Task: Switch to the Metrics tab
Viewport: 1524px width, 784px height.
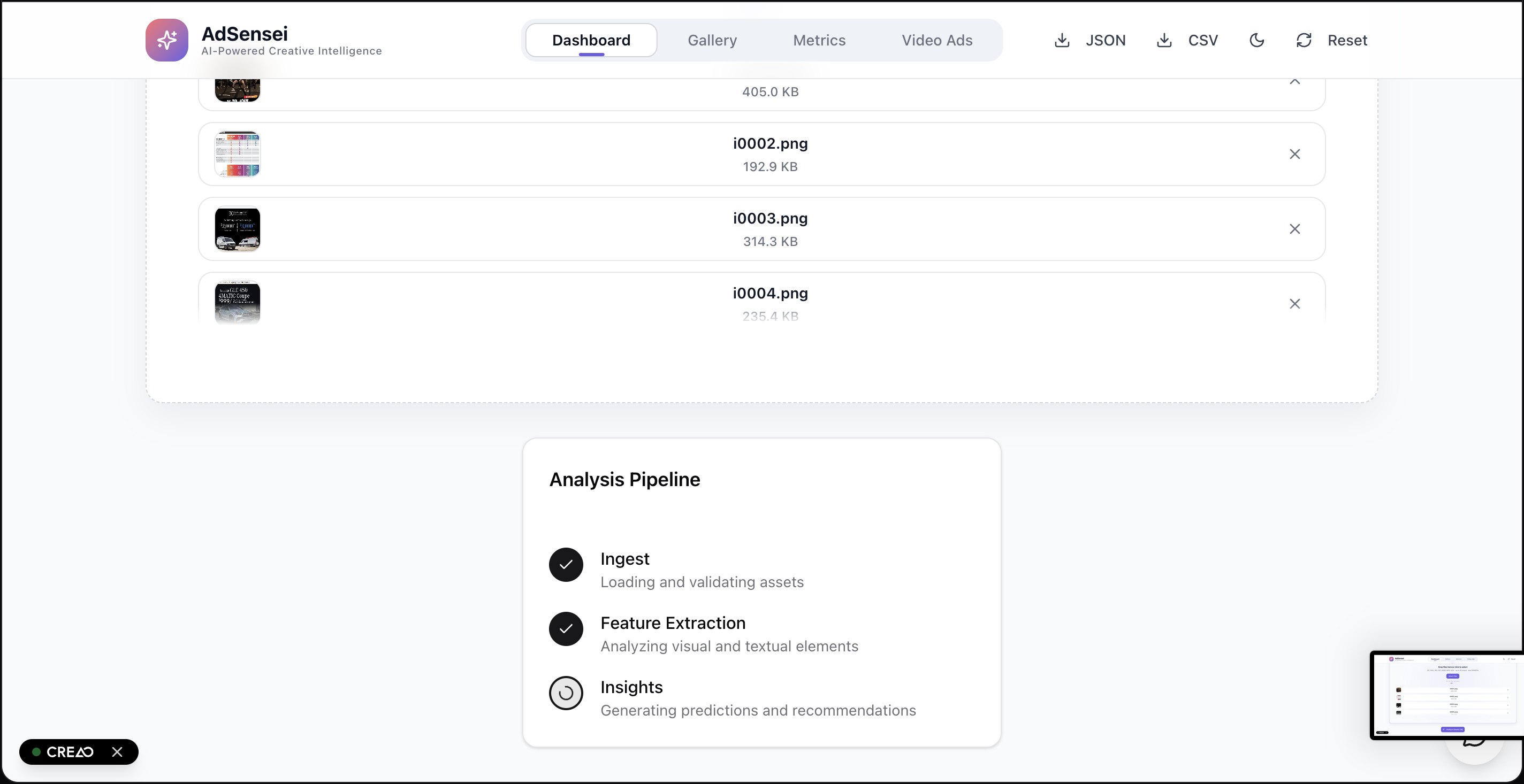Action: click(x=819, y=40)
